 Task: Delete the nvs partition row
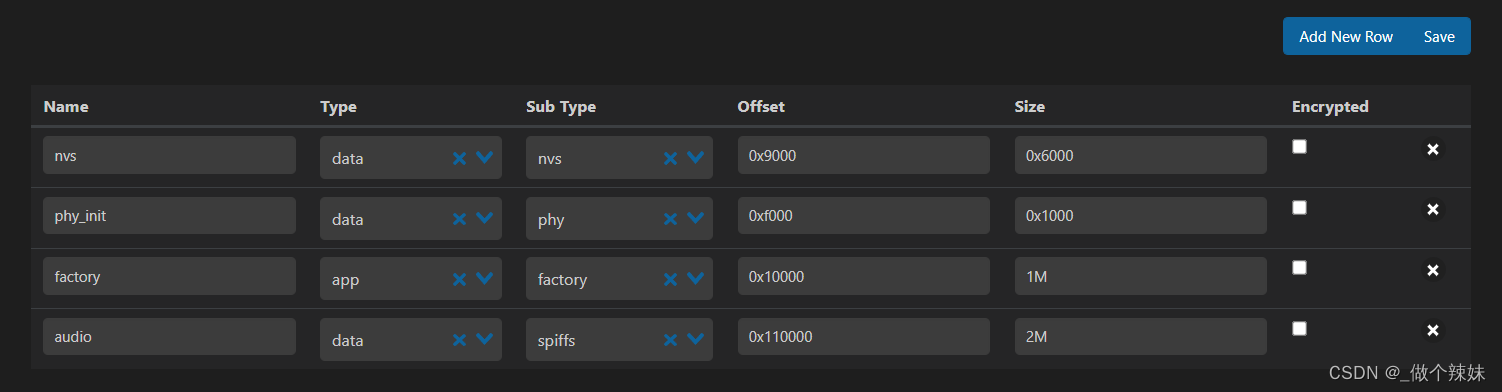(1432, 149)
